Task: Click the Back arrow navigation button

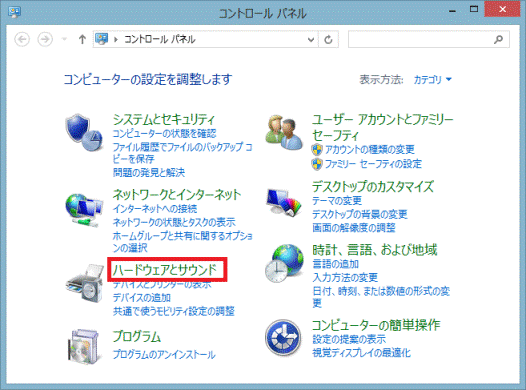Action: 22,40
